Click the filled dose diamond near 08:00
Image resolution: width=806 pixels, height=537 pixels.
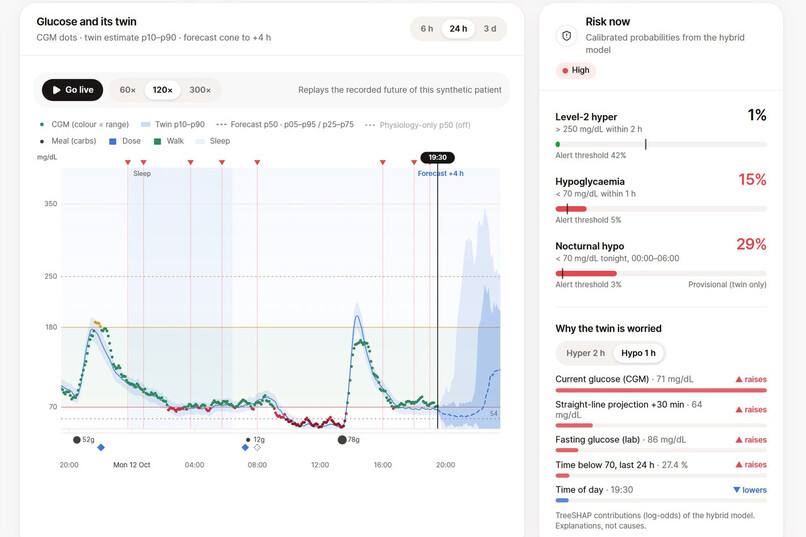pos(245,448)
